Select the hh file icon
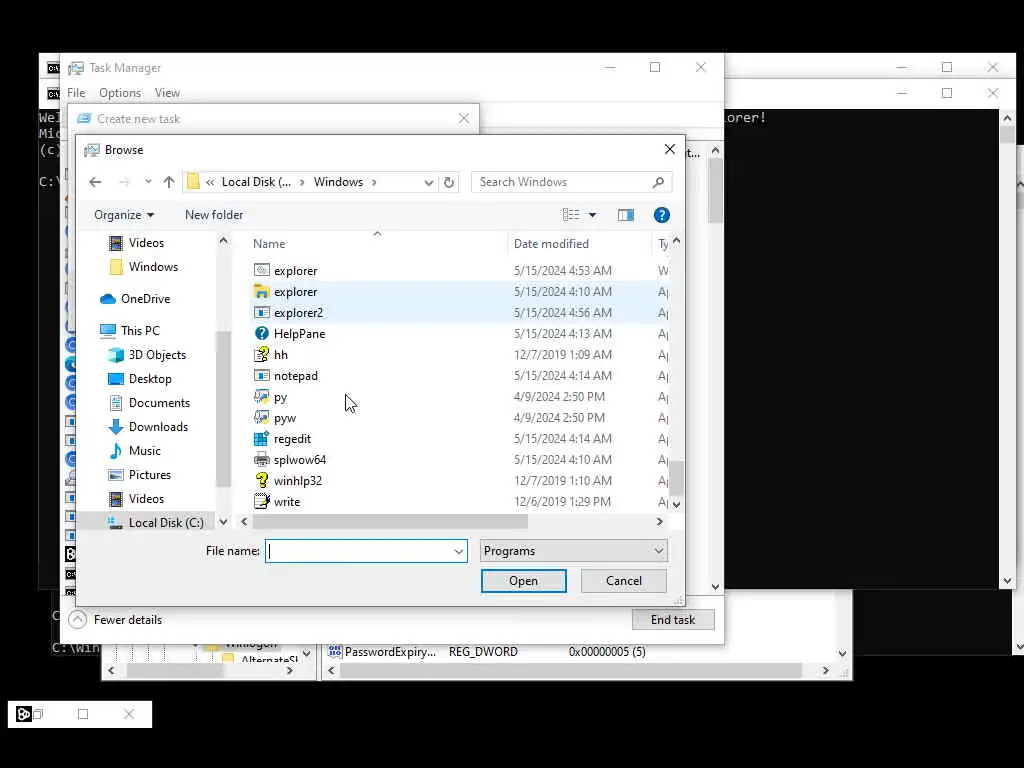This screenshot has width=1024, height=768. [261, 355]
